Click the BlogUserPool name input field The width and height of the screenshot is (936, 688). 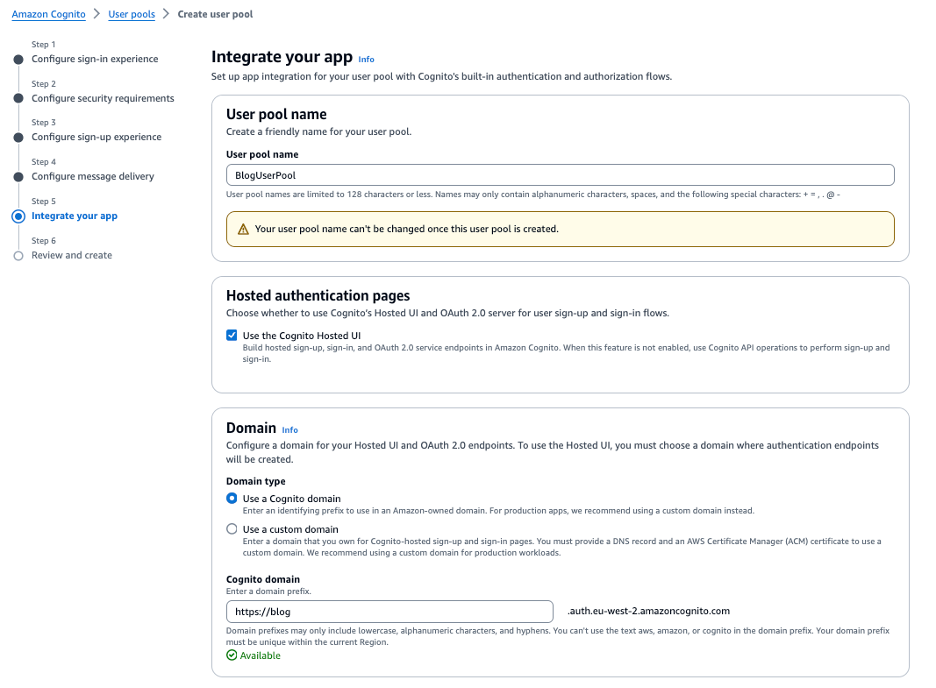point(560,174)
